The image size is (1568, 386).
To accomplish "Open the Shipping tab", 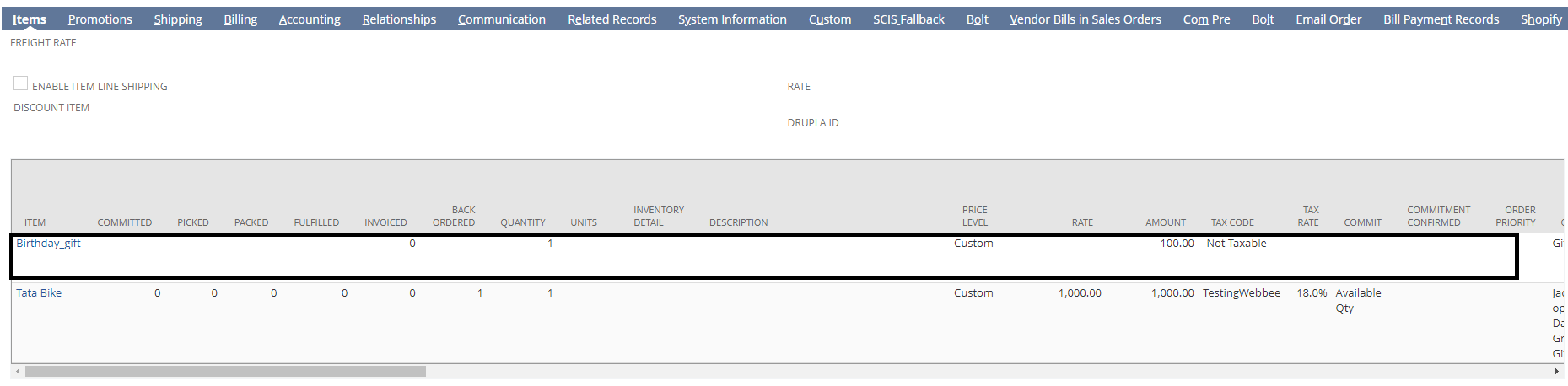I will pos(178,19).
